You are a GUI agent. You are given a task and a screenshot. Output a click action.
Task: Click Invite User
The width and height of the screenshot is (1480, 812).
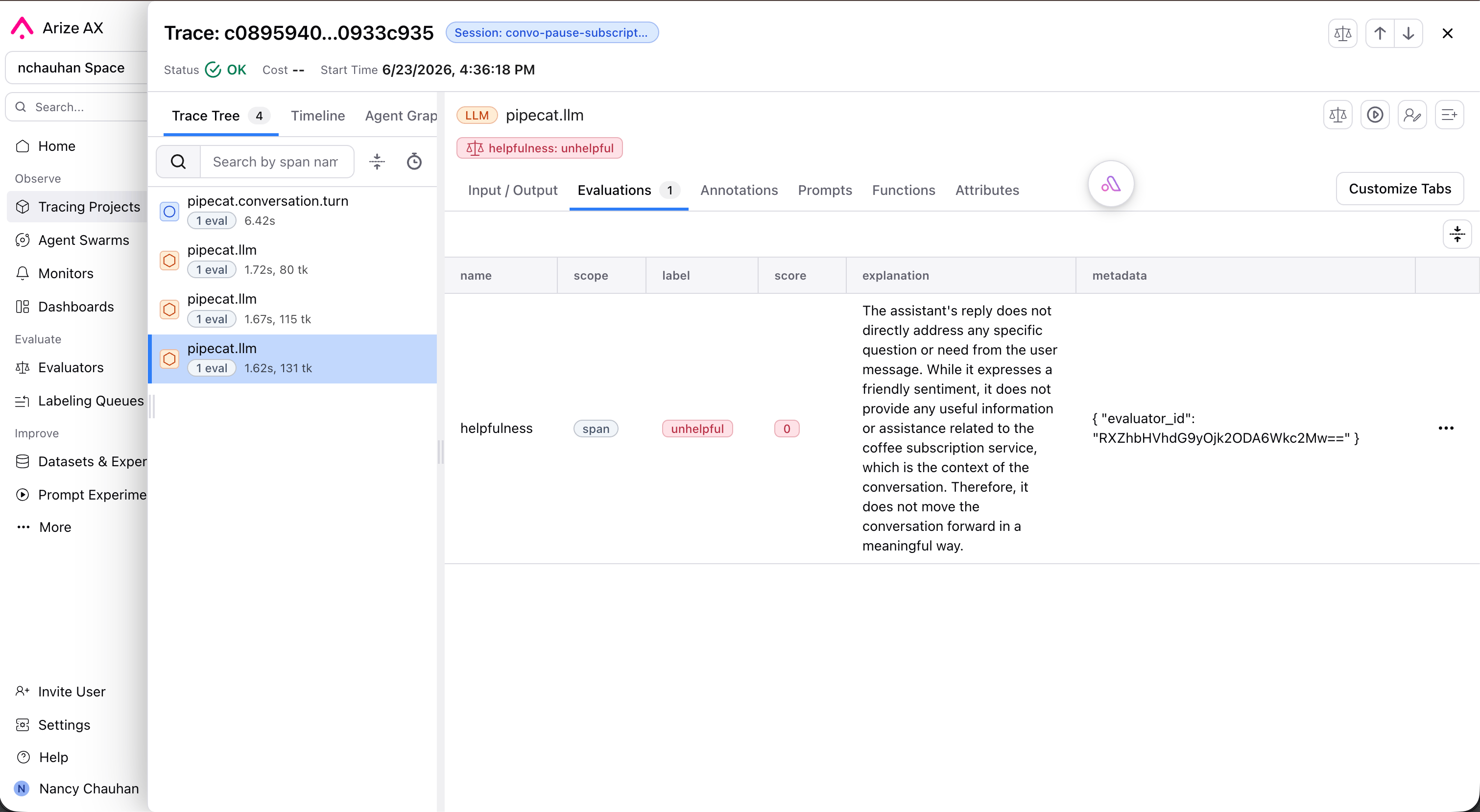(x=72, y=692)
